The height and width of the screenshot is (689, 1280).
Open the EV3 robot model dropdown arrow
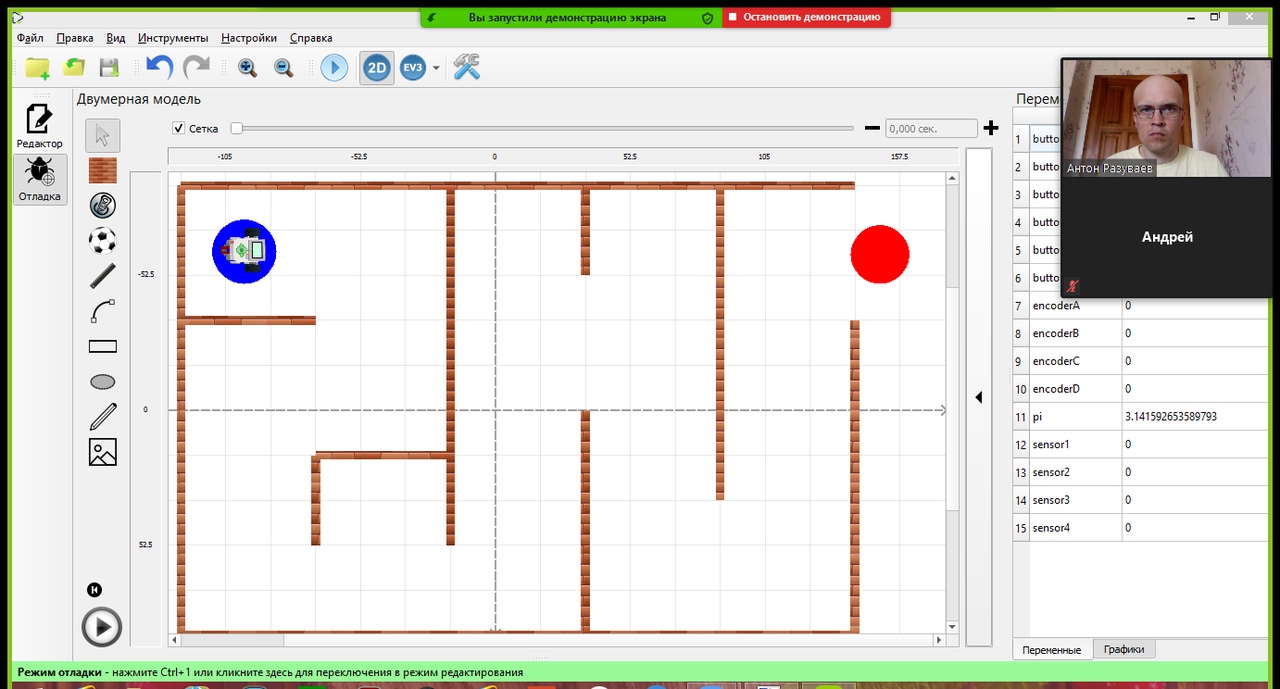[x=436, y=69]
